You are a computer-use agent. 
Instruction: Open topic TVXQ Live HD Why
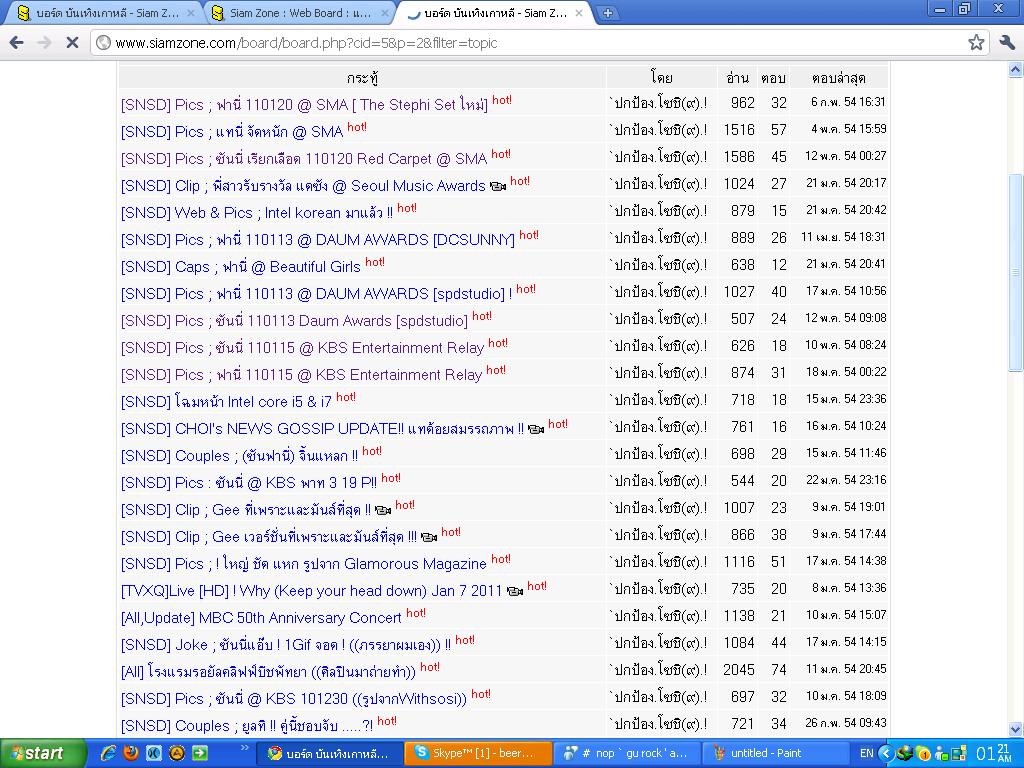click(x=312, y=591)
